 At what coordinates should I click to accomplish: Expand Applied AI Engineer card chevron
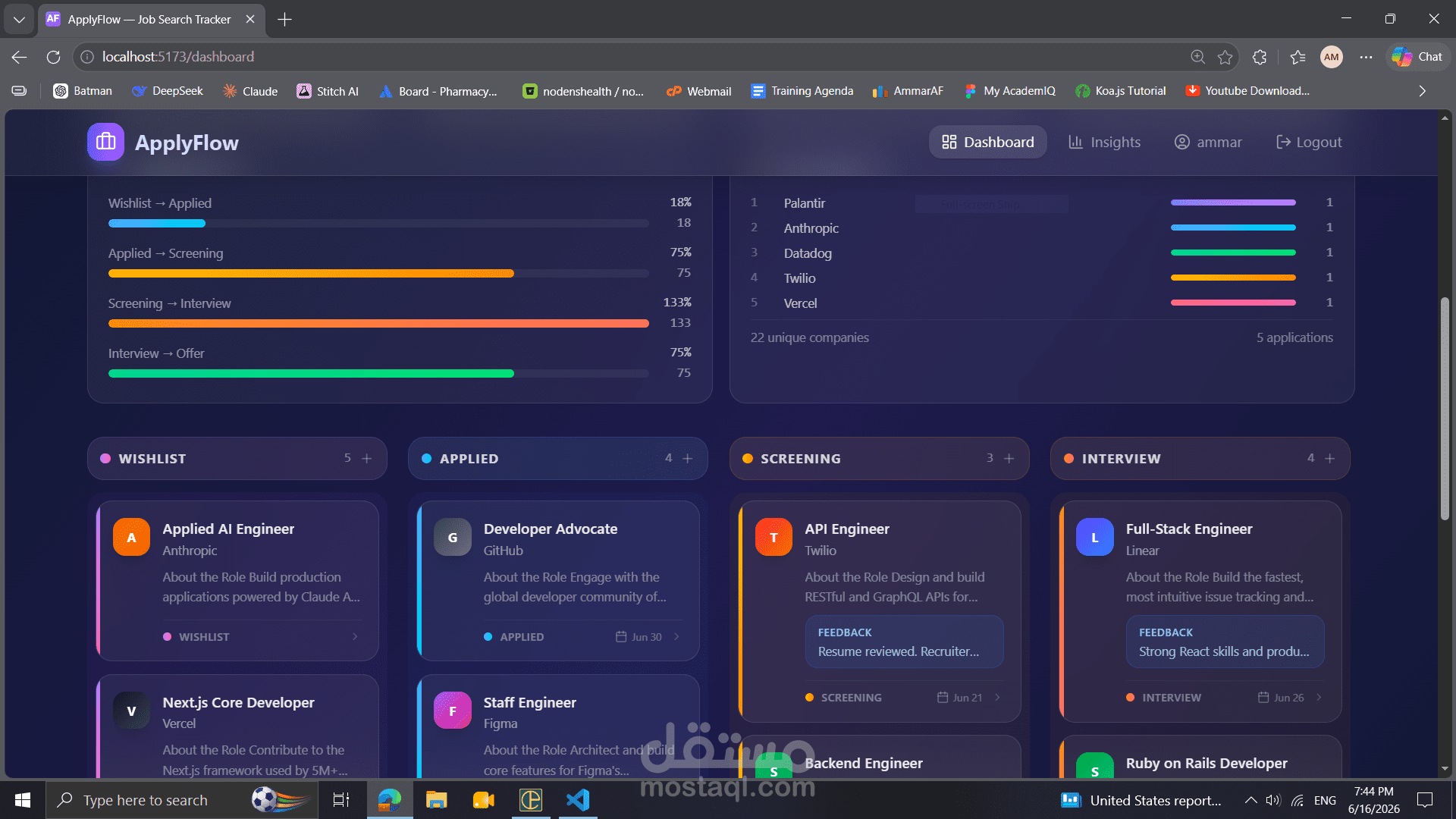tap(355, 637)
